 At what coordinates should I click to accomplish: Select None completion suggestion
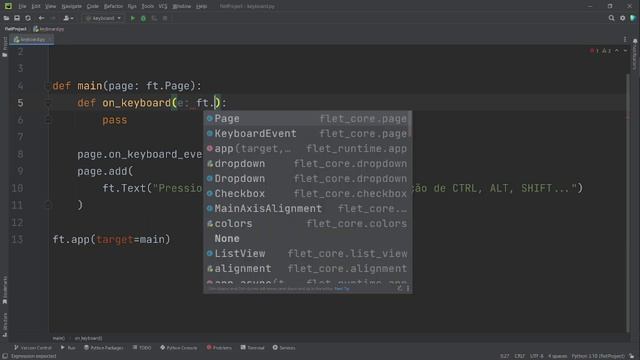[x=307, y=238]
